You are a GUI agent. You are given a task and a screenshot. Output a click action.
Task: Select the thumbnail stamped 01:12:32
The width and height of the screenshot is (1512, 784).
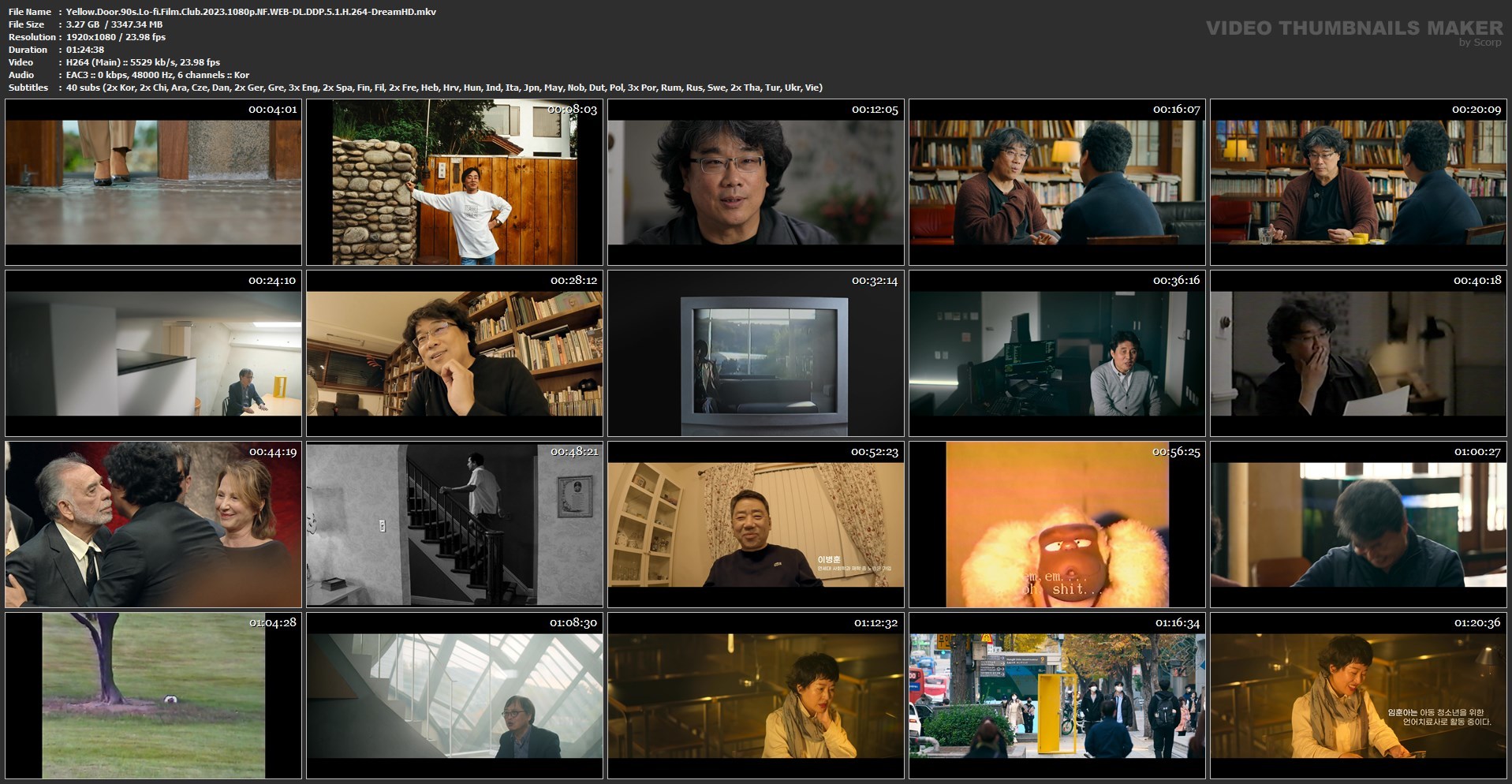tap(756, 696)
